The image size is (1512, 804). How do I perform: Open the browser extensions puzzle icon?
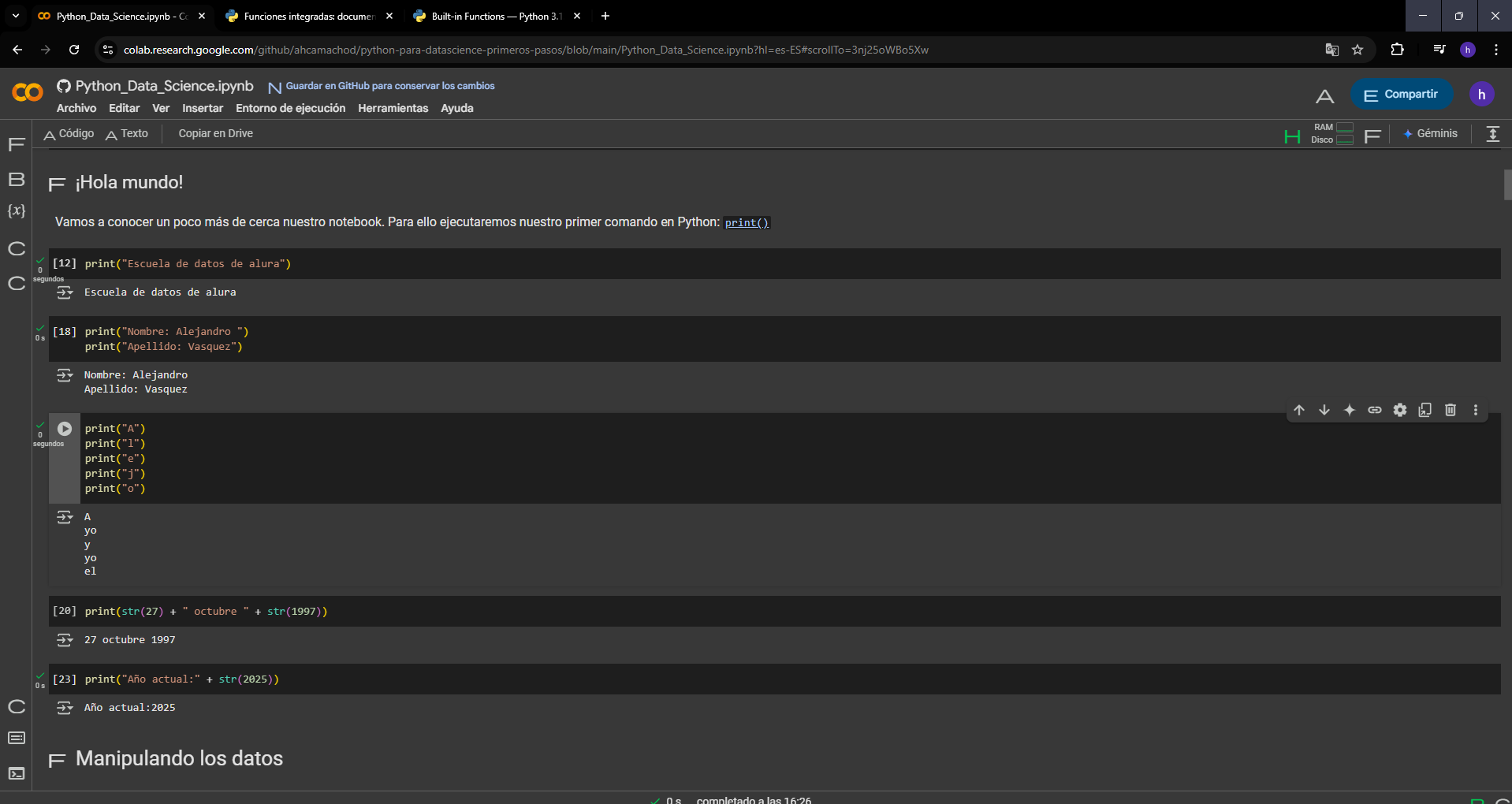[x=1397, y=50]
